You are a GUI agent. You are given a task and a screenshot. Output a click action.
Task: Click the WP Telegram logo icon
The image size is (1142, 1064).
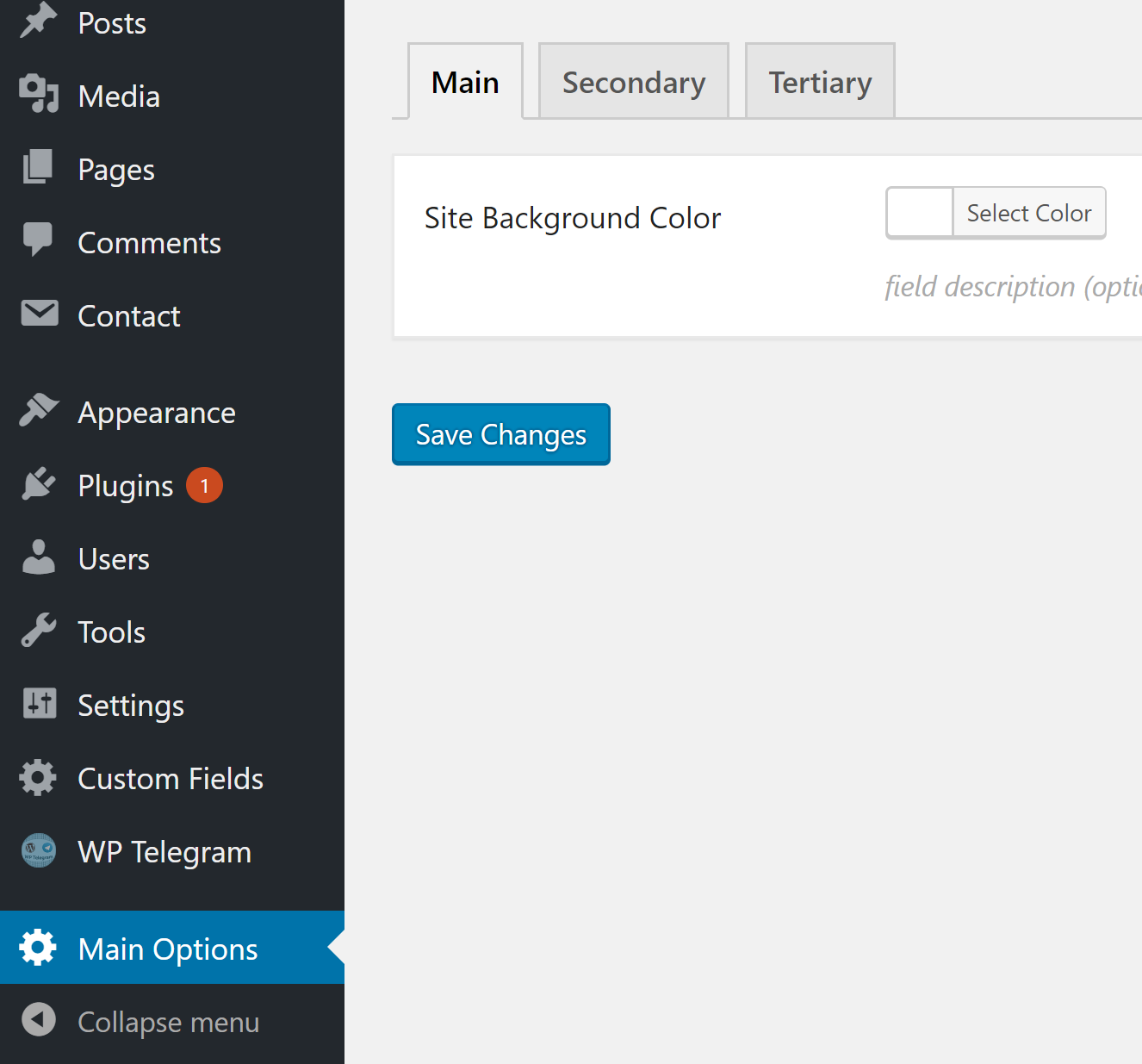[x=38, y=850]
